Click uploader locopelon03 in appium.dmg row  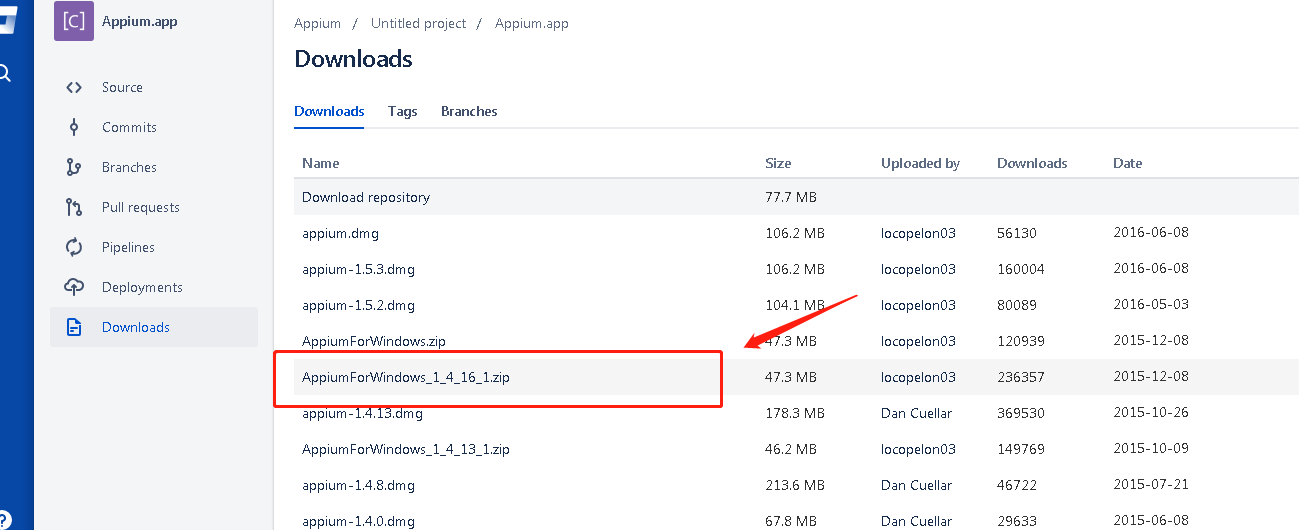click(x=918, y=233)
